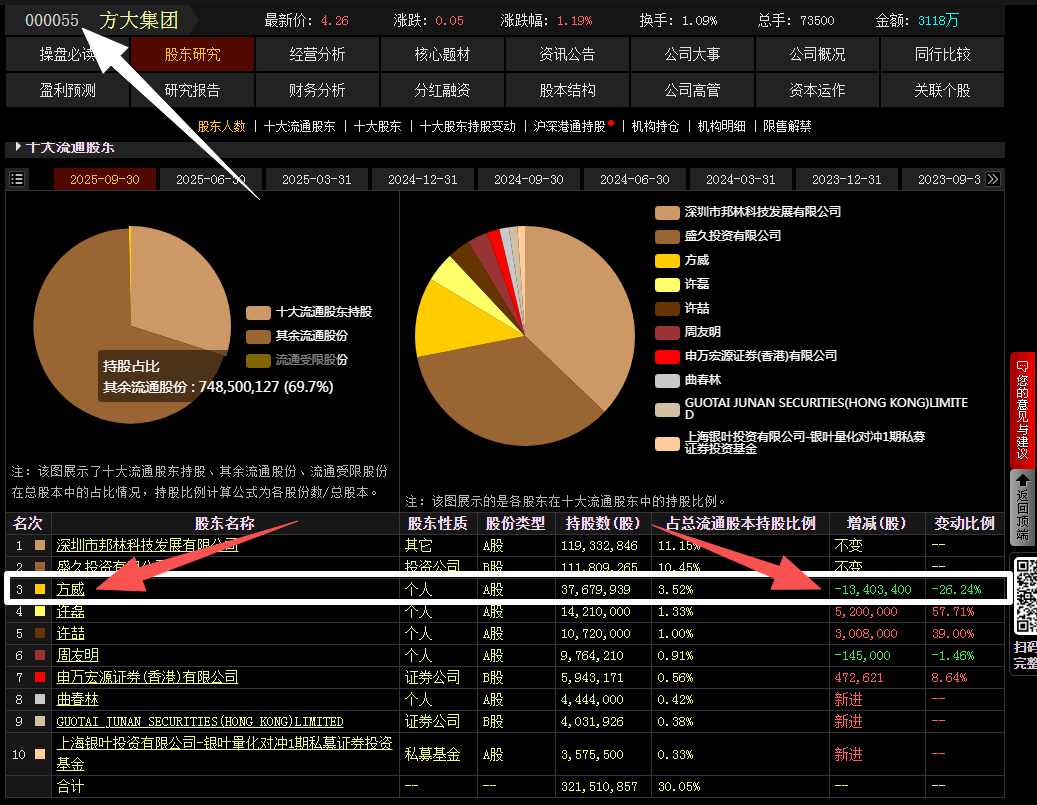This screenshot has width=1037, height=805.
Task: Open 机构持仓 sub-section
Action: 655,126
